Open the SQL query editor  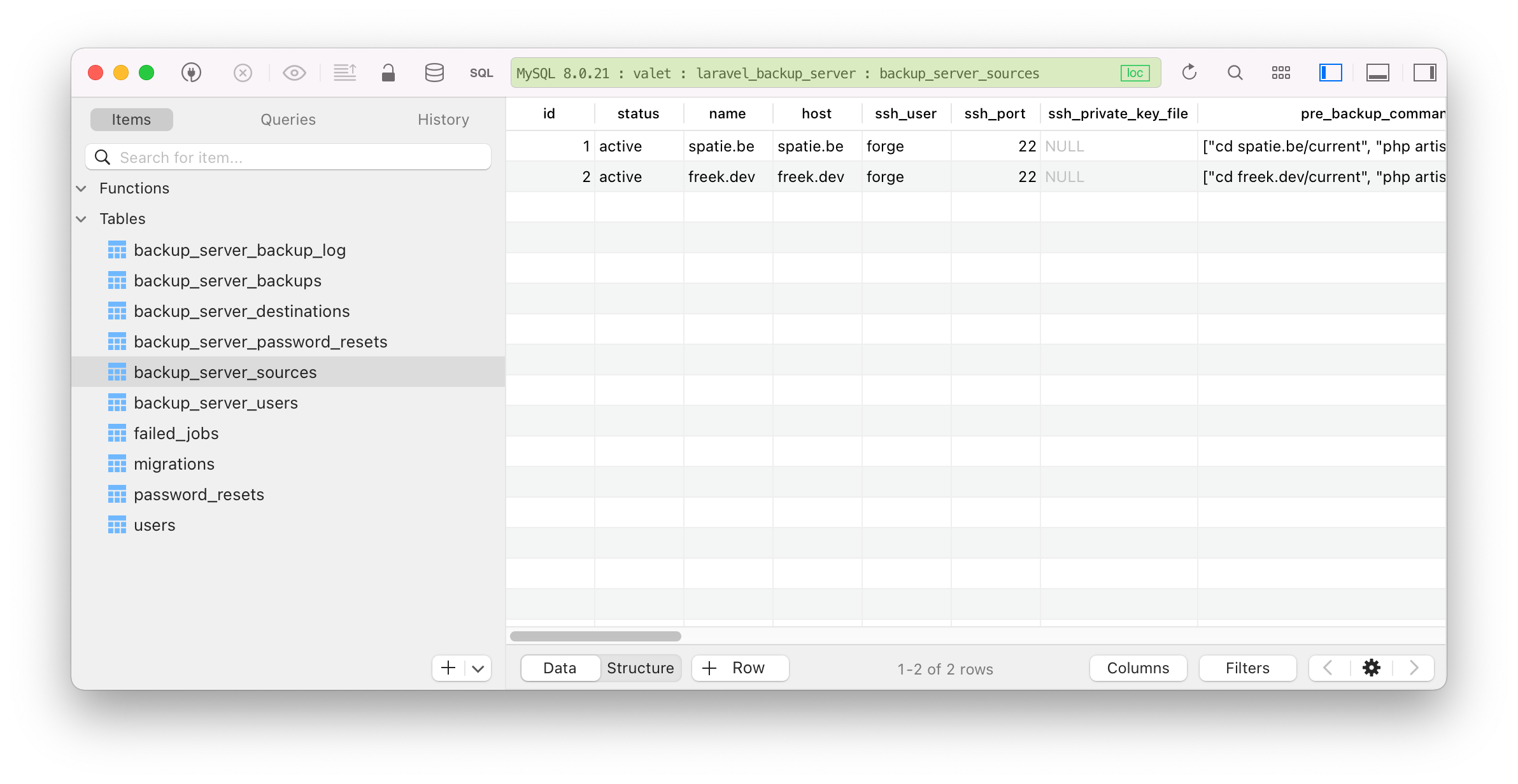coord(481,73)
